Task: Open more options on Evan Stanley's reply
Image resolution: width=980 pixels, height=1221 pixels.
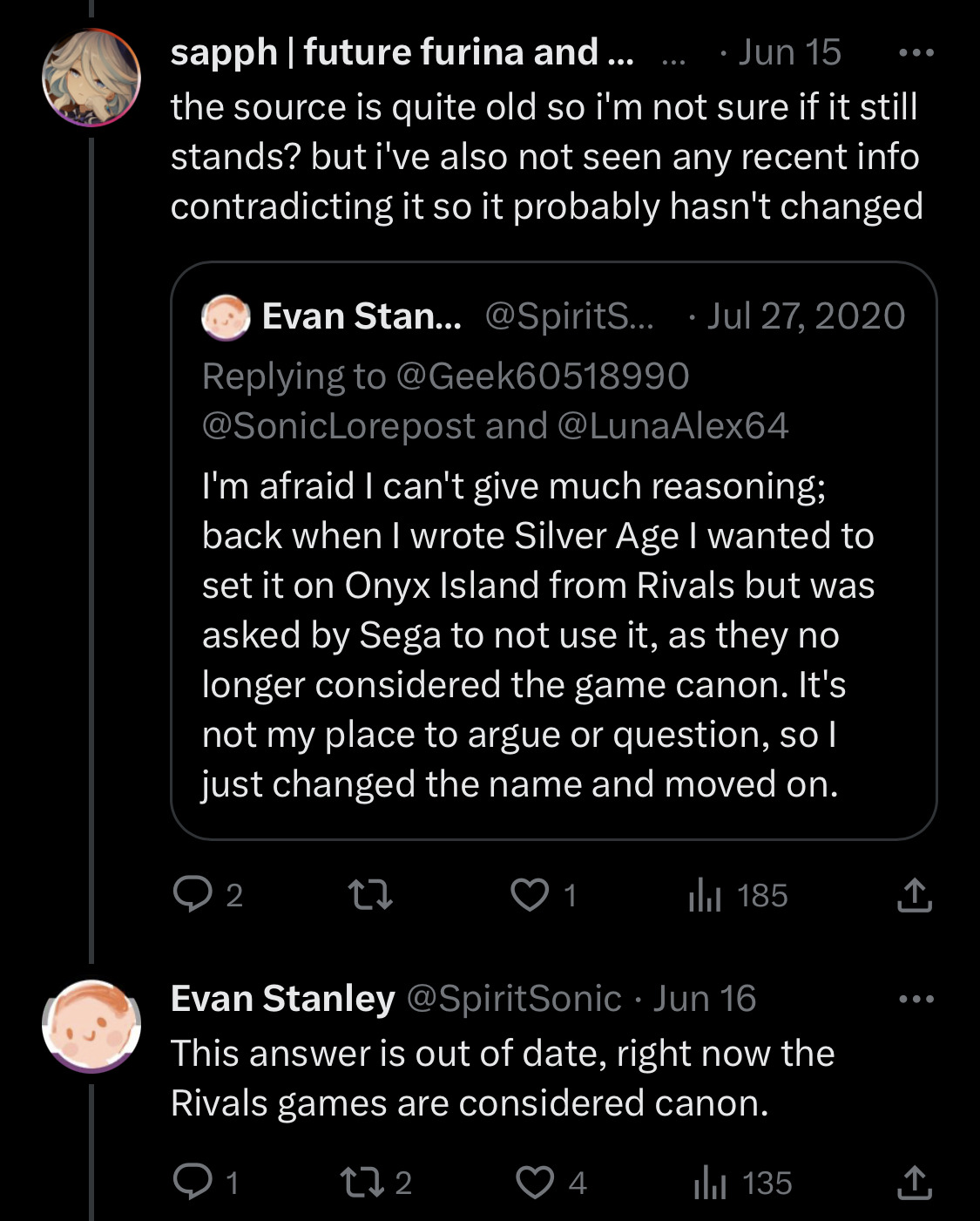Action: (916, 999)
